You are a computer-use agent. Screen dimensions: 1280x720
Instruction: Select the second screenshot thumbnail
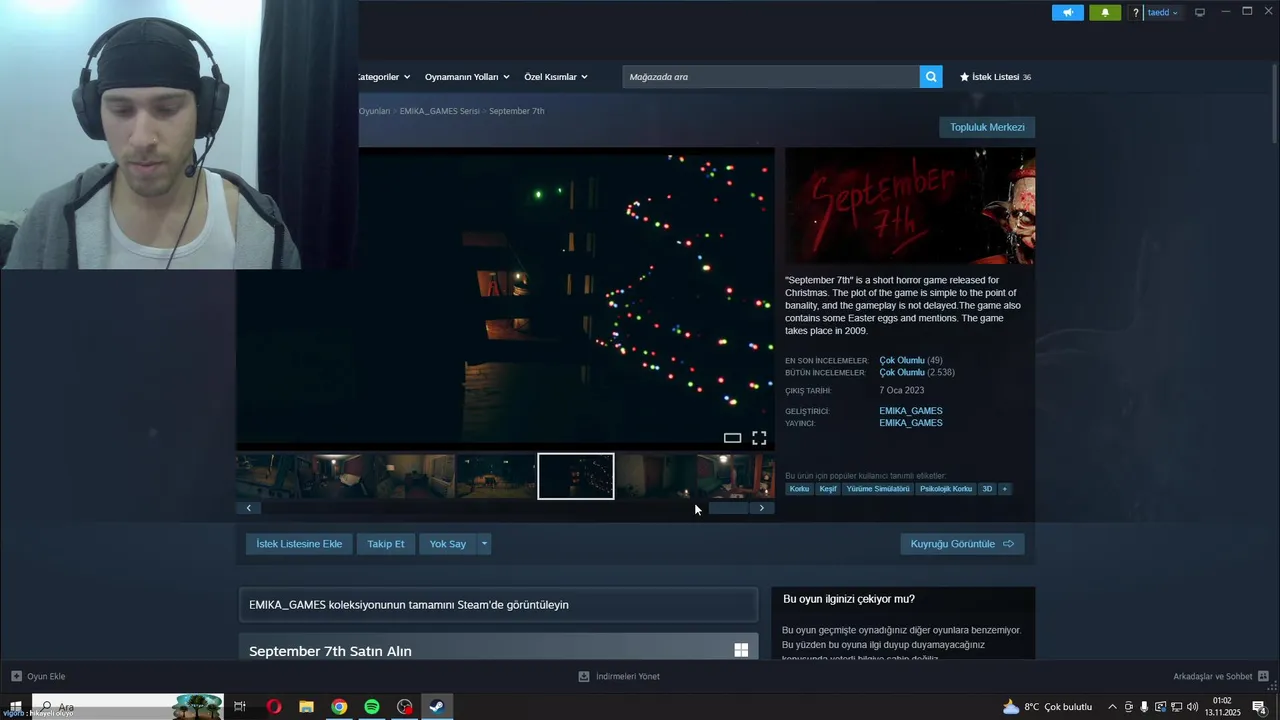(336, 476)
